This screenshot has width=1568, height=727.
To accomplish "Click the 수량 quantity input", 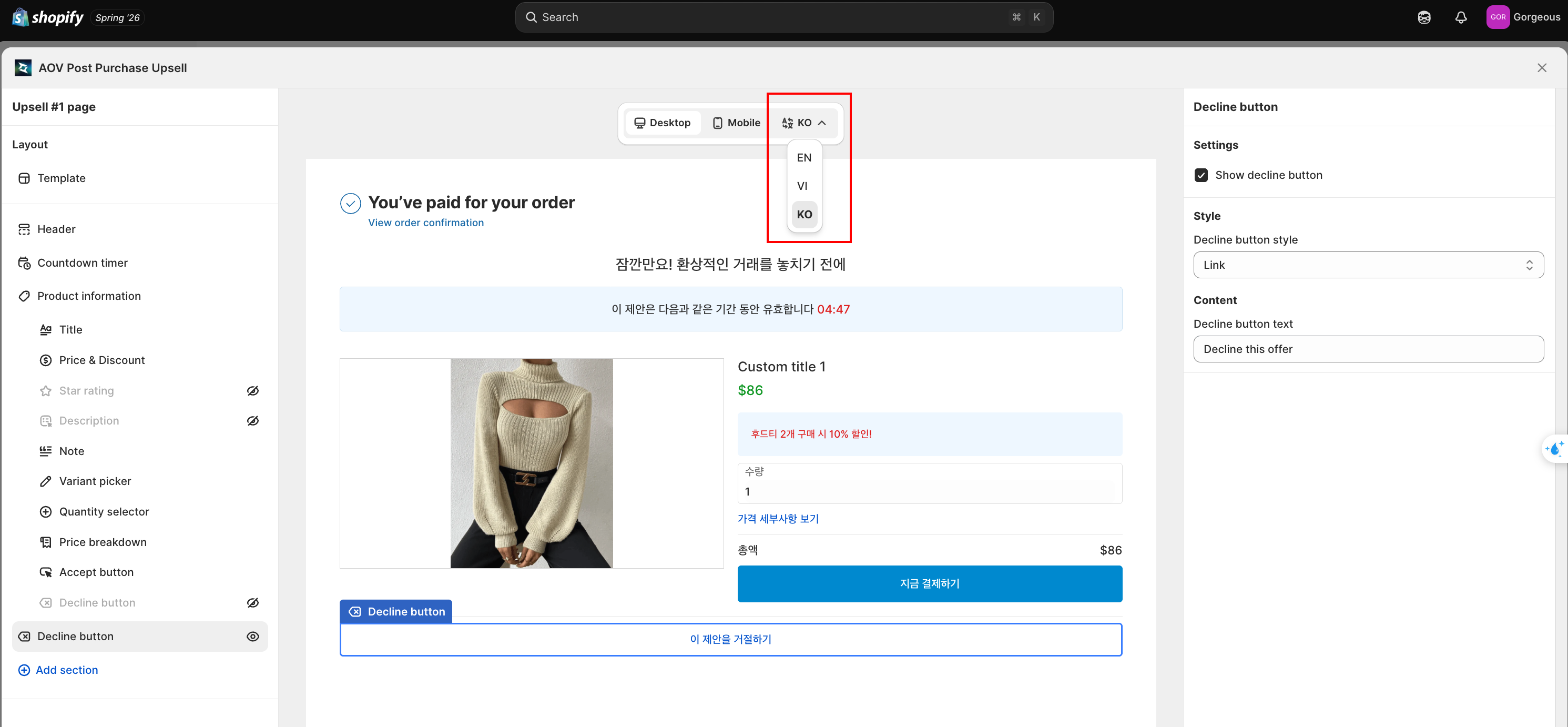I will tap(930, 483).
